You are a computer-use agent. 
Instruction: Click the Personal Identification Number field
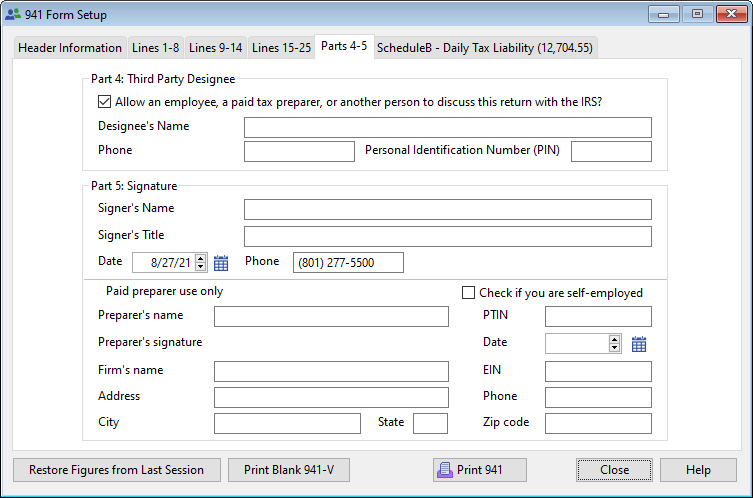pos(610,151)
